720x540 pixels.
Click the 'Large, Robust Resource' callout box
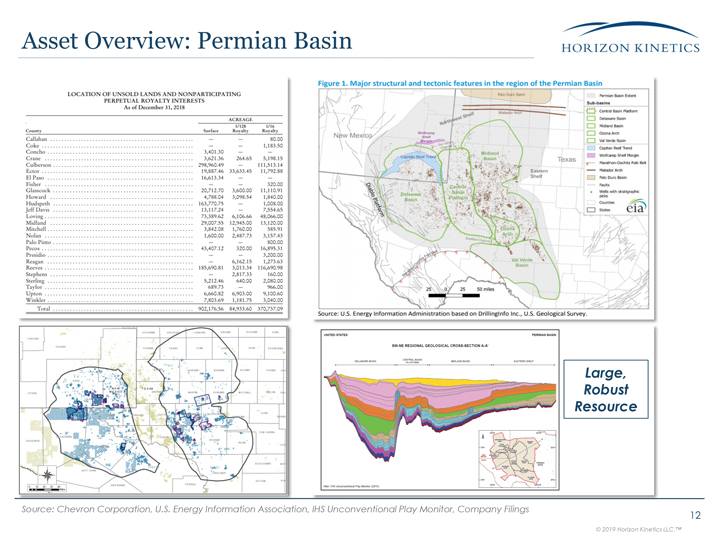pos(608,392)
